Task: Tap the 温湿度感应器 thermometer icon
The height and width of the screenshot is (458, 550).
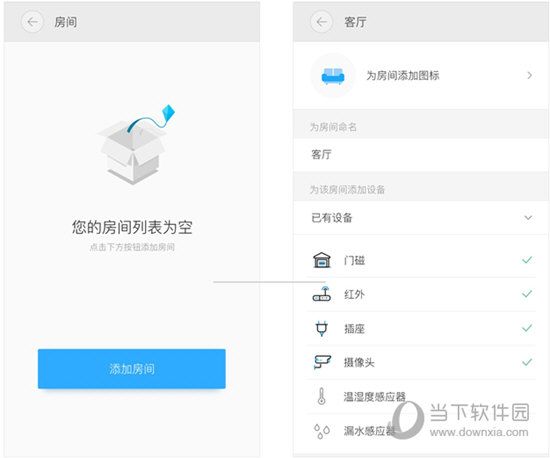Action: 321,396
